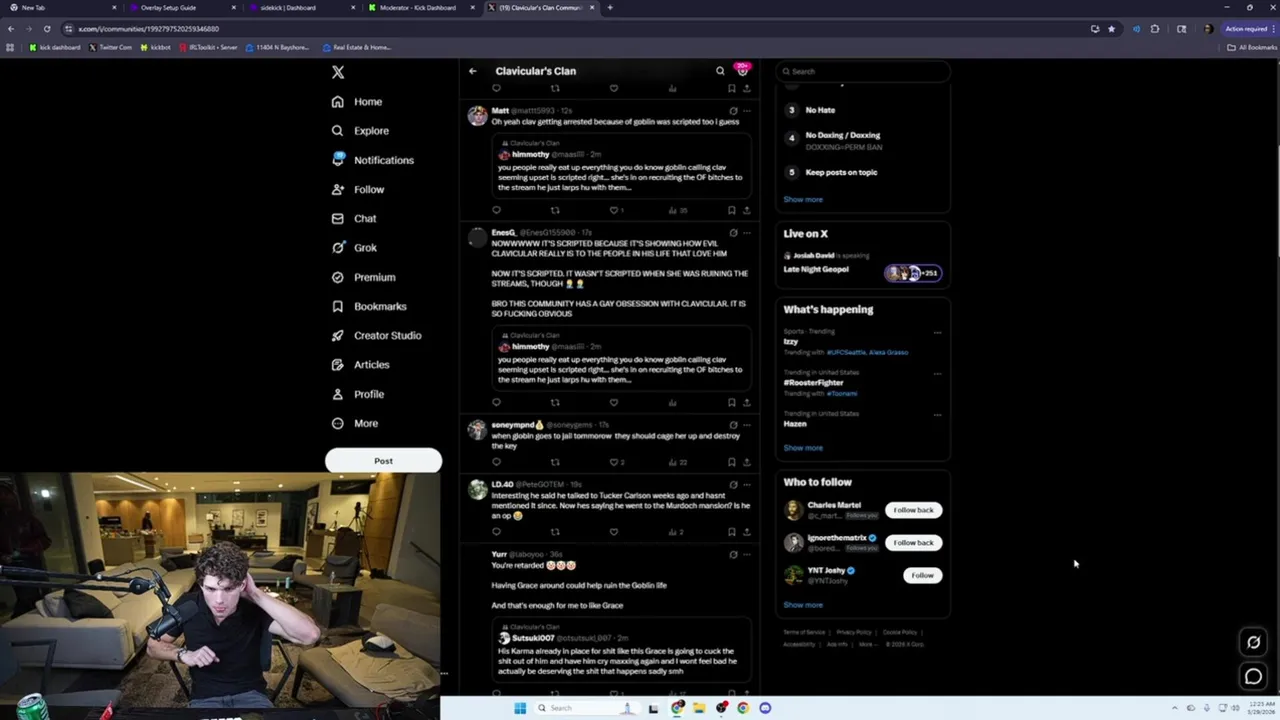Open Grok floating button

[1253, 642]
